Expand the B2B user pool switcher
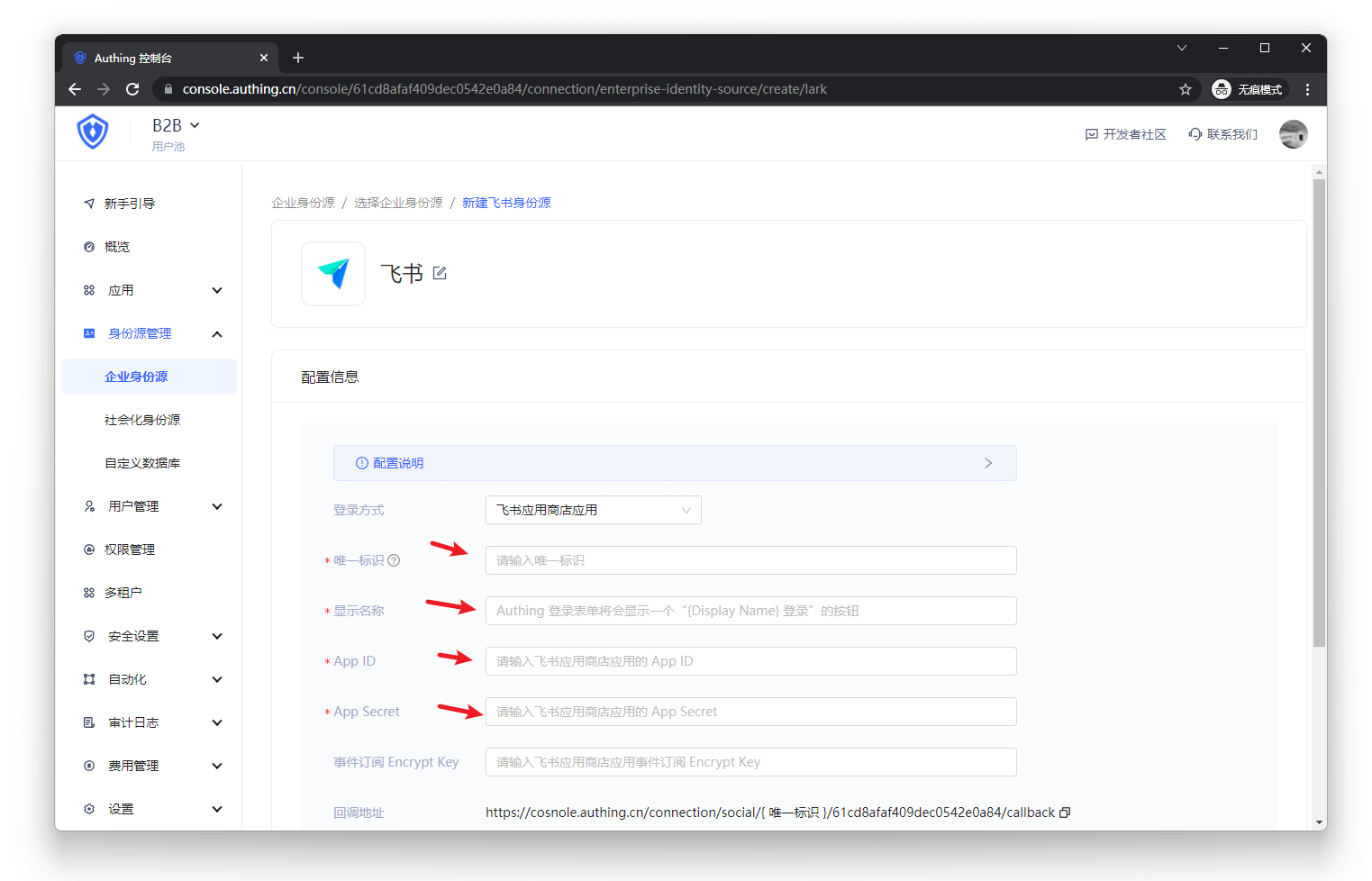This screenshot has height=881, width=1372. click(176, 126)
